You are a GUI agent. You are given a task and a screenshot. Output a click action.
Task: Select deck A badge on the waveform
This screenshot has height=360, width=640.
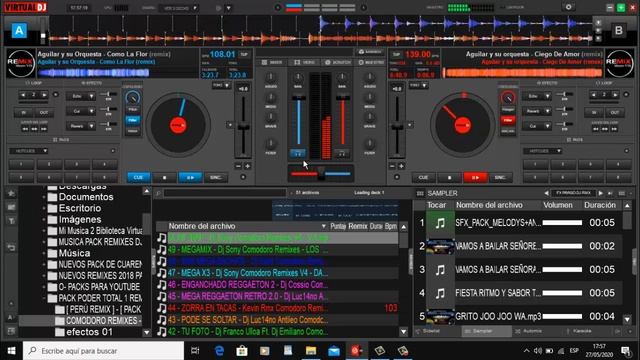point(19,31)
